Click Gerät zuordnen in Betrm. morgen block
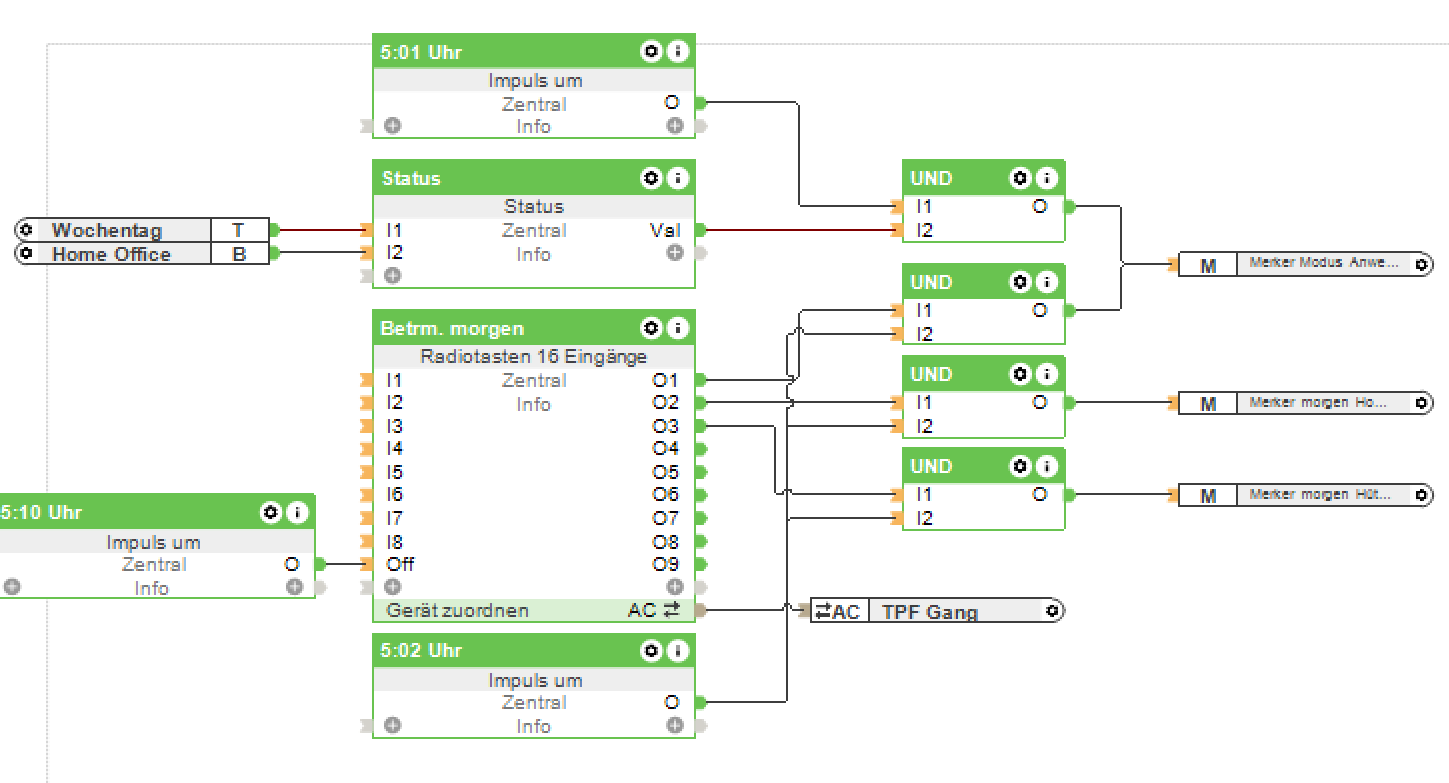 [x=458, y=610]
